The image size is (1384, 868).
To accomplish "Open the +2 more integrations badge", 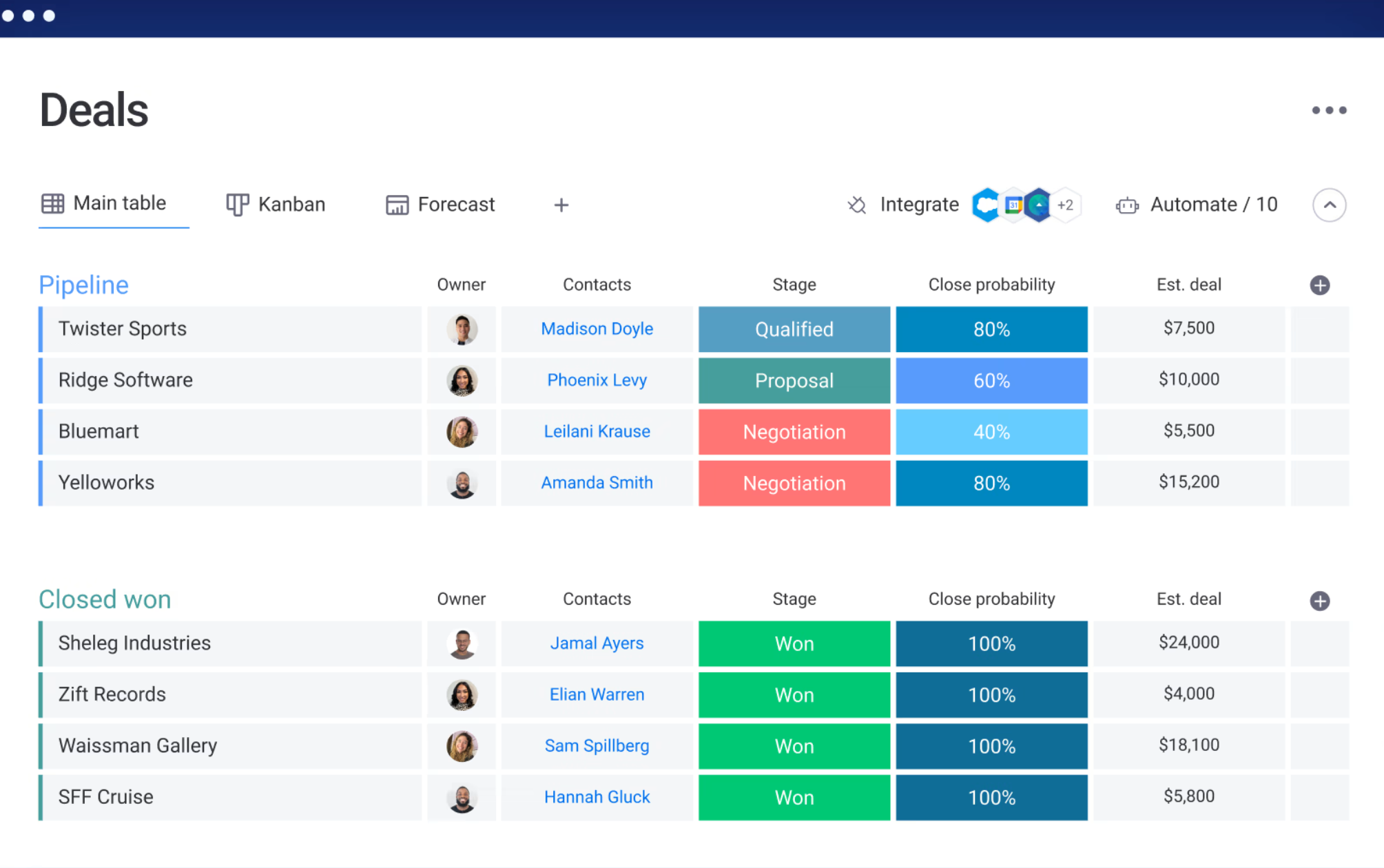I will (1065, 205).
